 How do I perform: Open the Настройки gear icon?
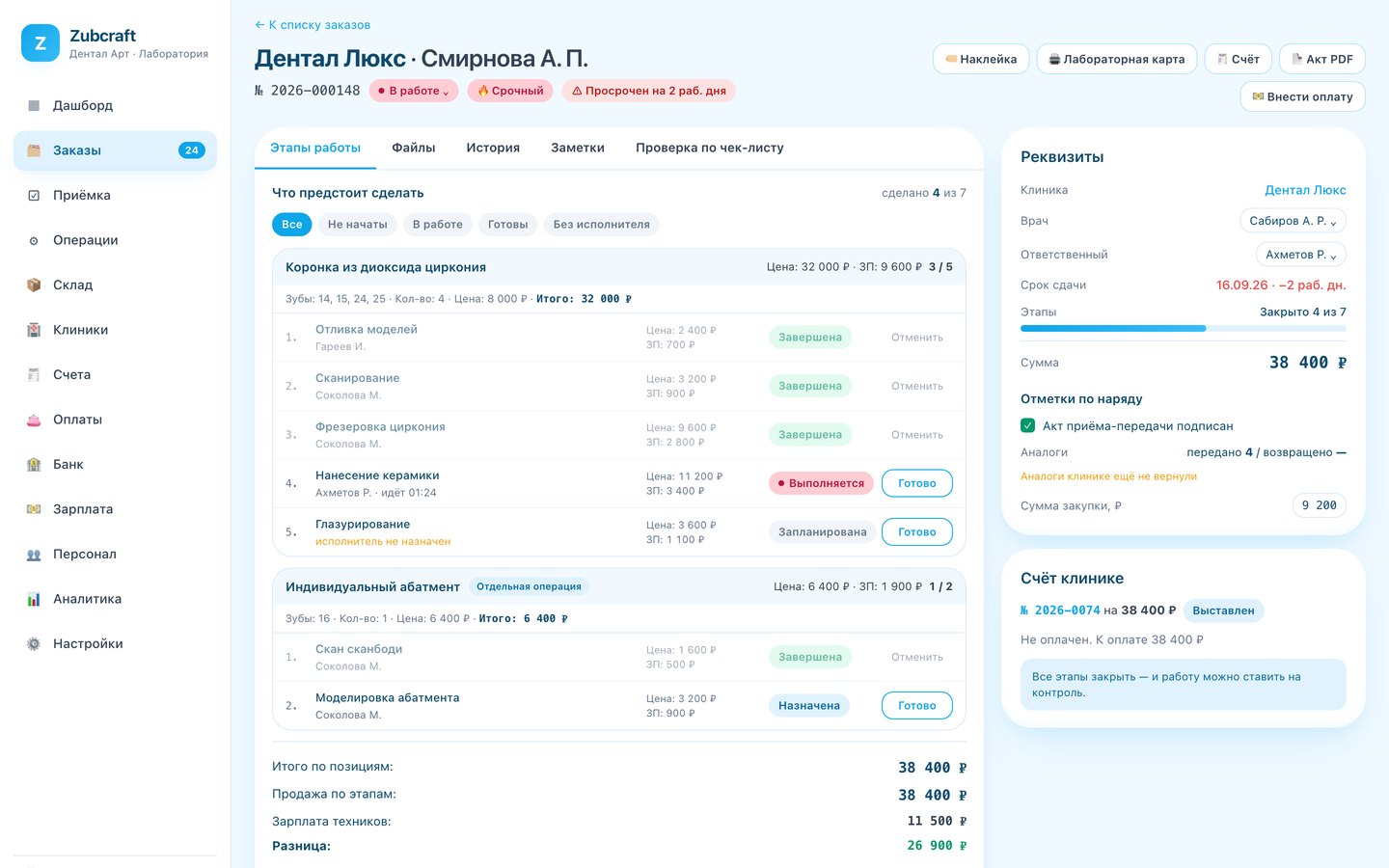coord(34,643)
